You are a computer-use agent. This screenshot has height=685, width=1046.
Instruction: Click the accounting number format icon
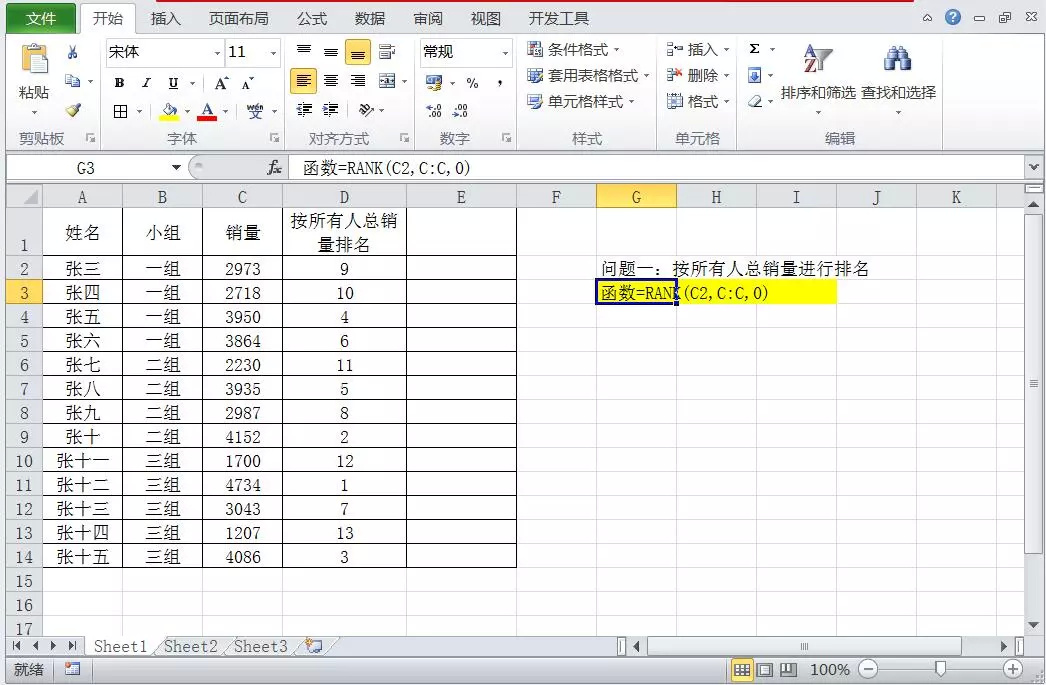point(434,83)
